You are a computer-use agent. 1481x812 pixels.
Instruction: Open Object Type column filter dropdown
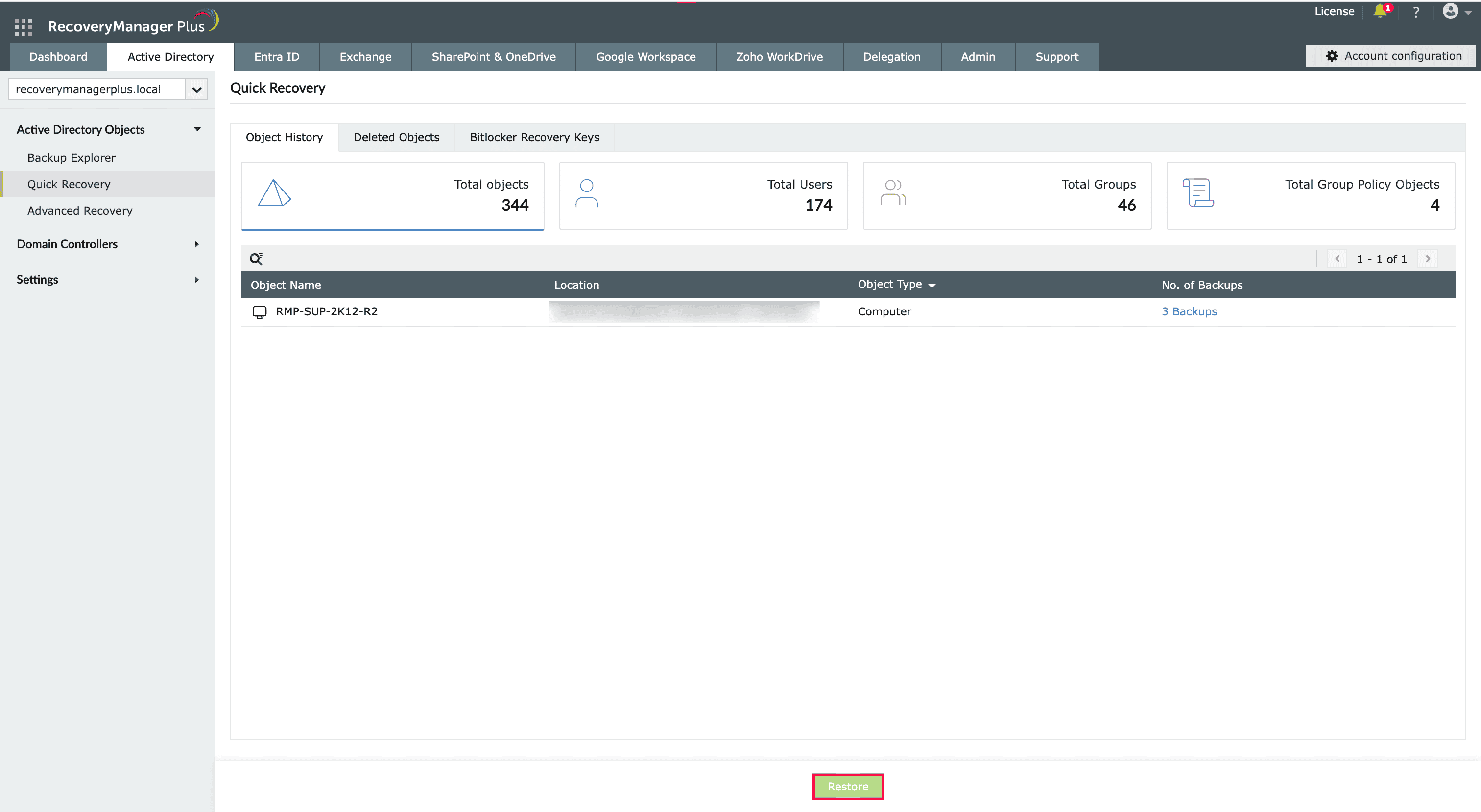[x=932, y=285]
